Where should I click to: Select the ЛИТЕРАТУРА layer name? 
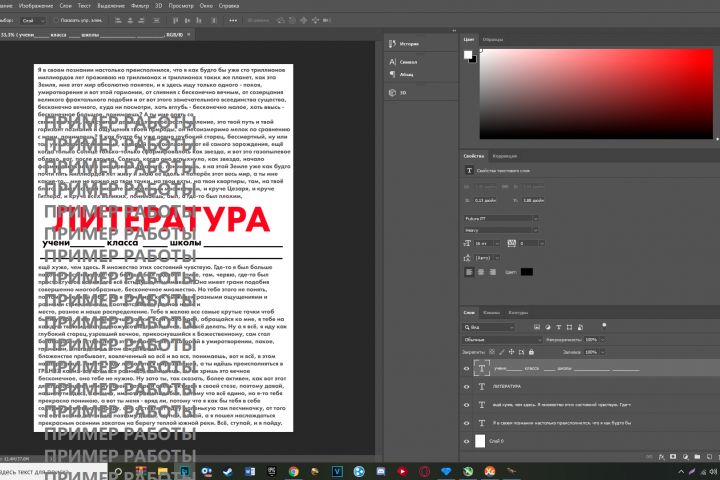pos(508,385)
